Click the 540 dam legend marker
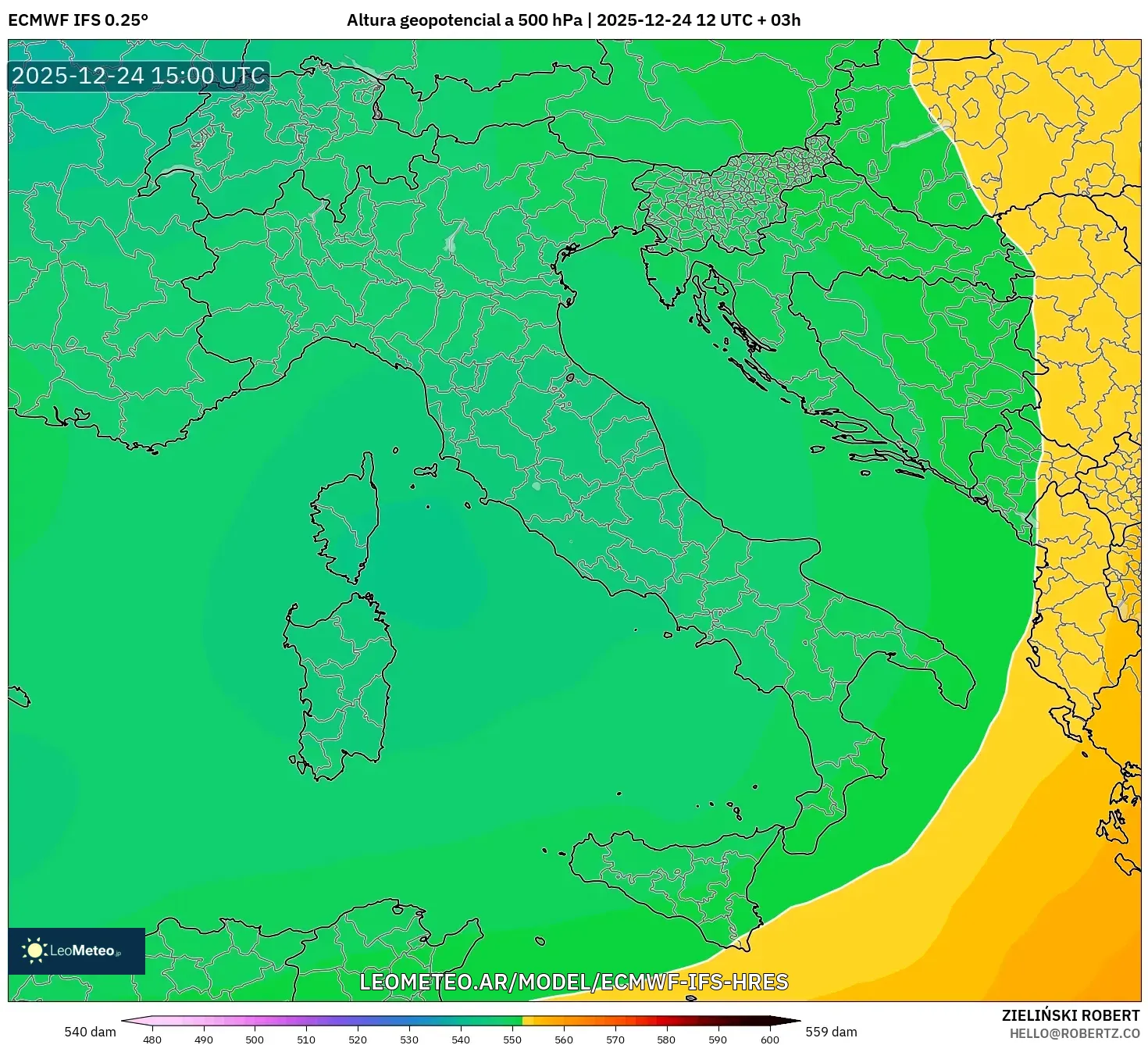Viewport: 1148px width, 1045px height. click(88, 1032)
